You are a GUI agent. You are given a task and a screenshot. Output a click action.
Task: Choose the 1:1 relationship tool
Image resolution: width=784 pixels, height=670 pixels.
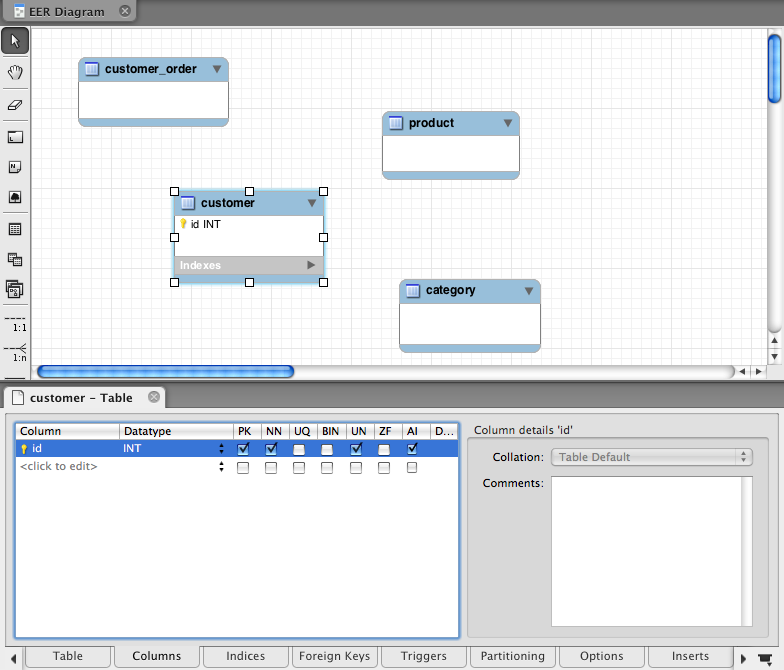pos(15,323)
